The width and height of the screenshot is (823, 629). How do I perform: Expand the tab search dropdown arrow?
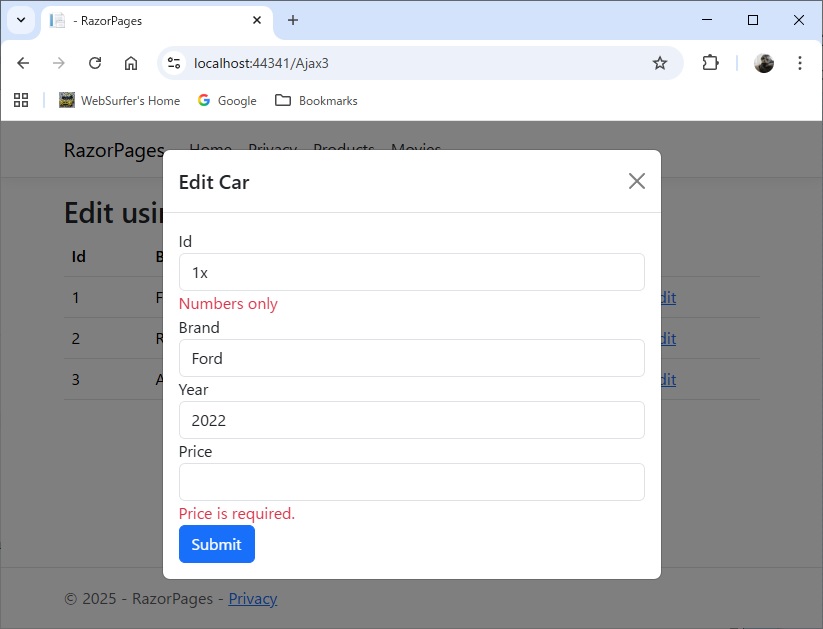21,20
